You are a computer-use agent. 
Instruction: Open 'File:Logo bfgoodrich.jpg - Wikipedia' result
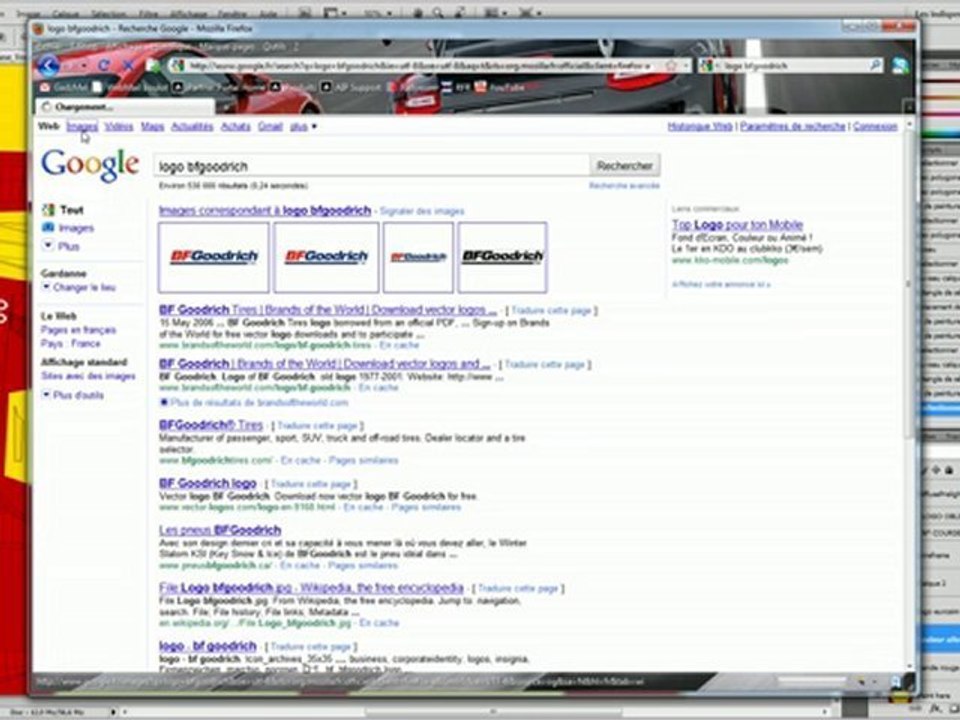pyautogui.click(x=311, y=588)
